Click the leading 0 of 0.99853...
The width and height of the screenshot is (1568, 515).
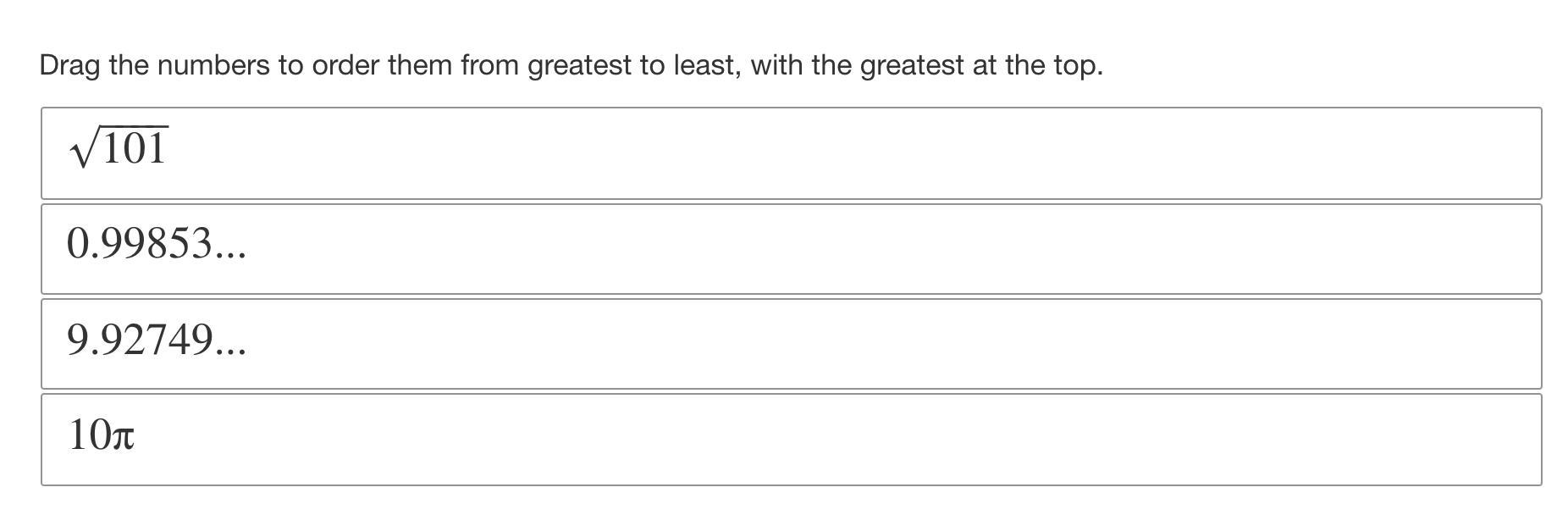click(x=77, y=244)
